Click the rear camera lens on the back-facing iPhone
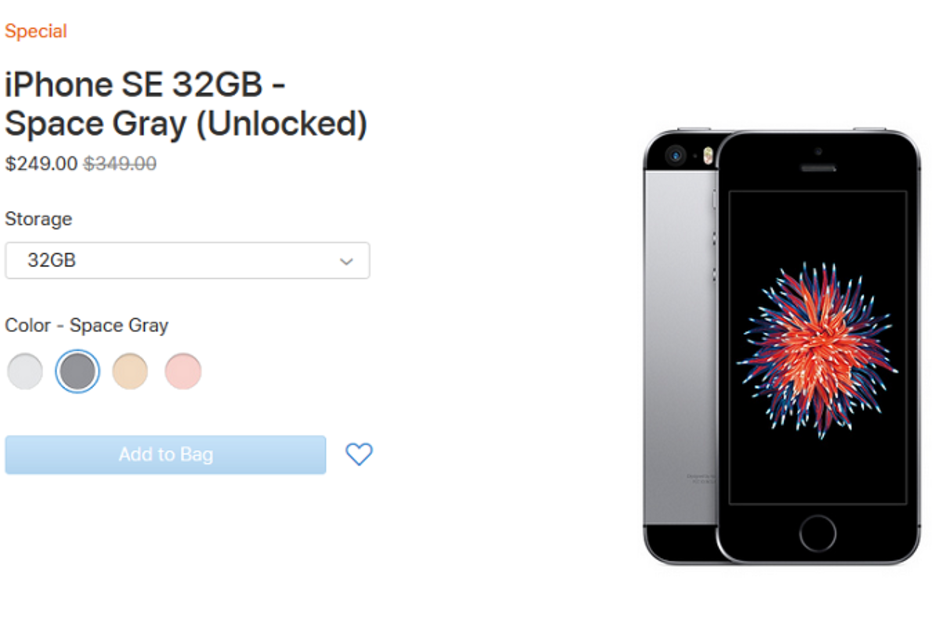Viewport: 940px width, 627px height. coord(676,156)
